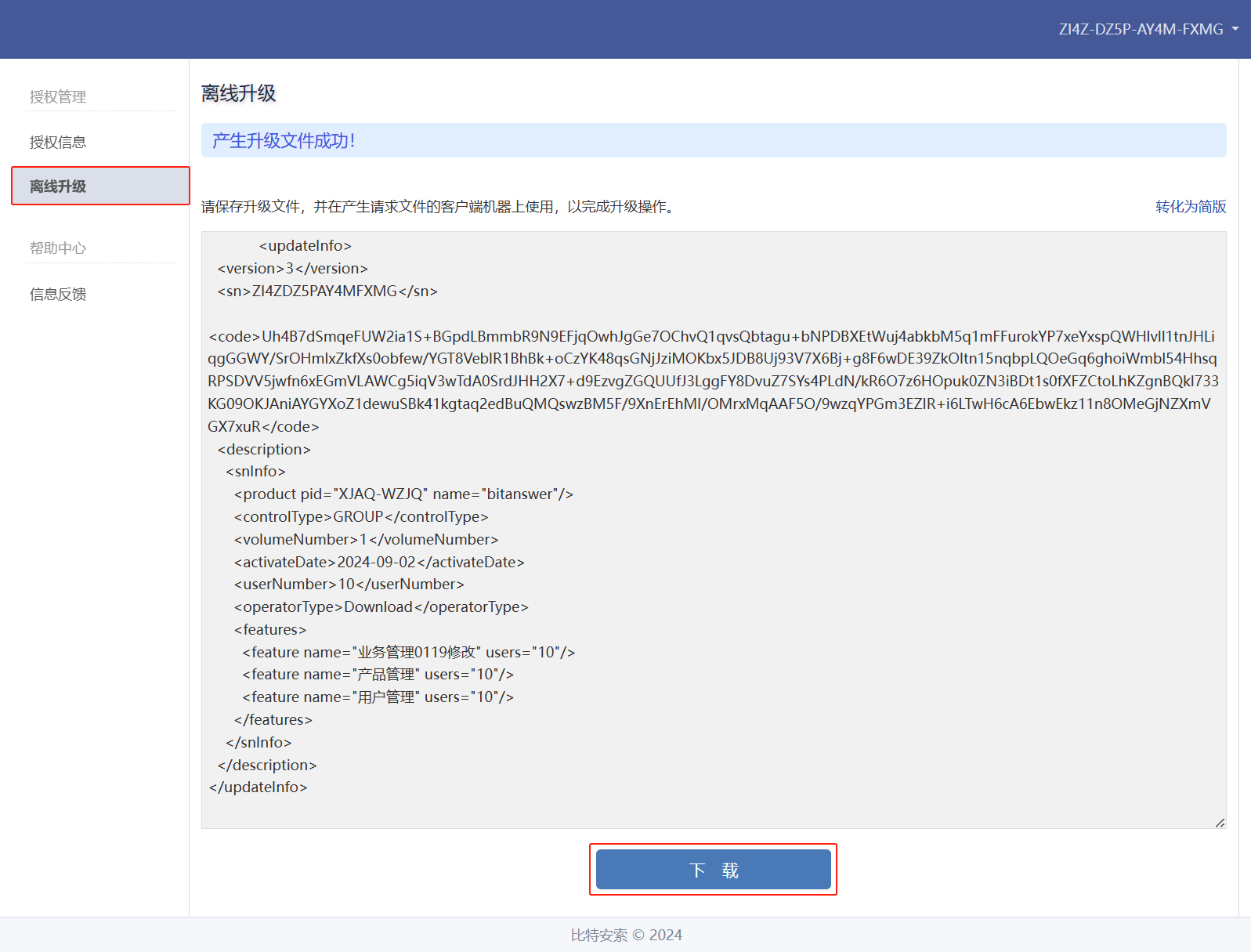Click the <code> block starting Uh4B7dSmqe
Screen dimensions: 1251x952
point(713,381)
